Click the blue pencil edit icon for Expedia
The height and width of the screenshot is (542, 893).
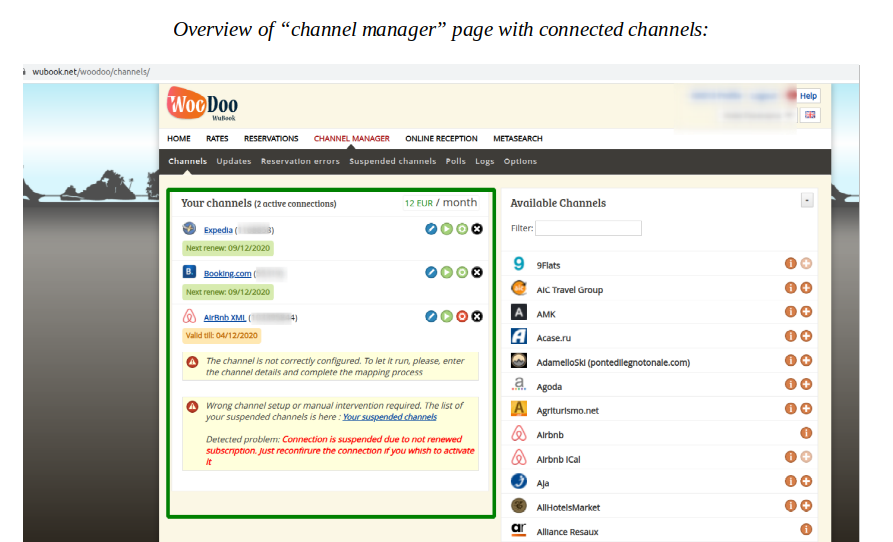pyautogui.click(x=431, y=229)
